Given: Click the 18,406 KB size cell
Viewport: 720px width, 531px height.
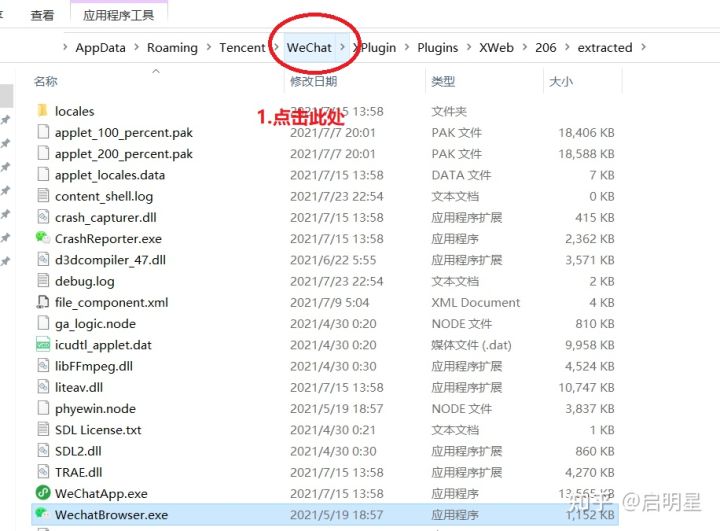Looking at the screenshot, I should 586,132.
